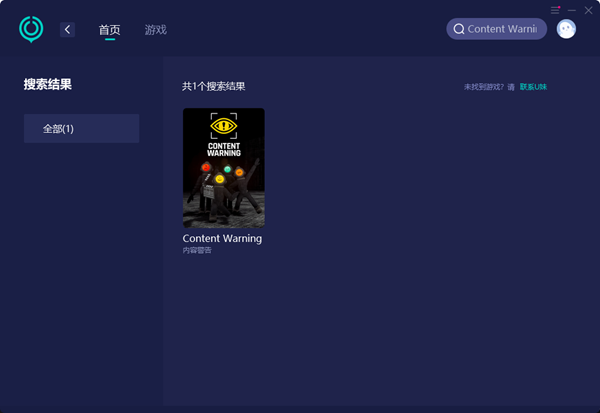Go back using the left chevron button
This screenshot has width=600, height=413.
click(x=67, y=30)
